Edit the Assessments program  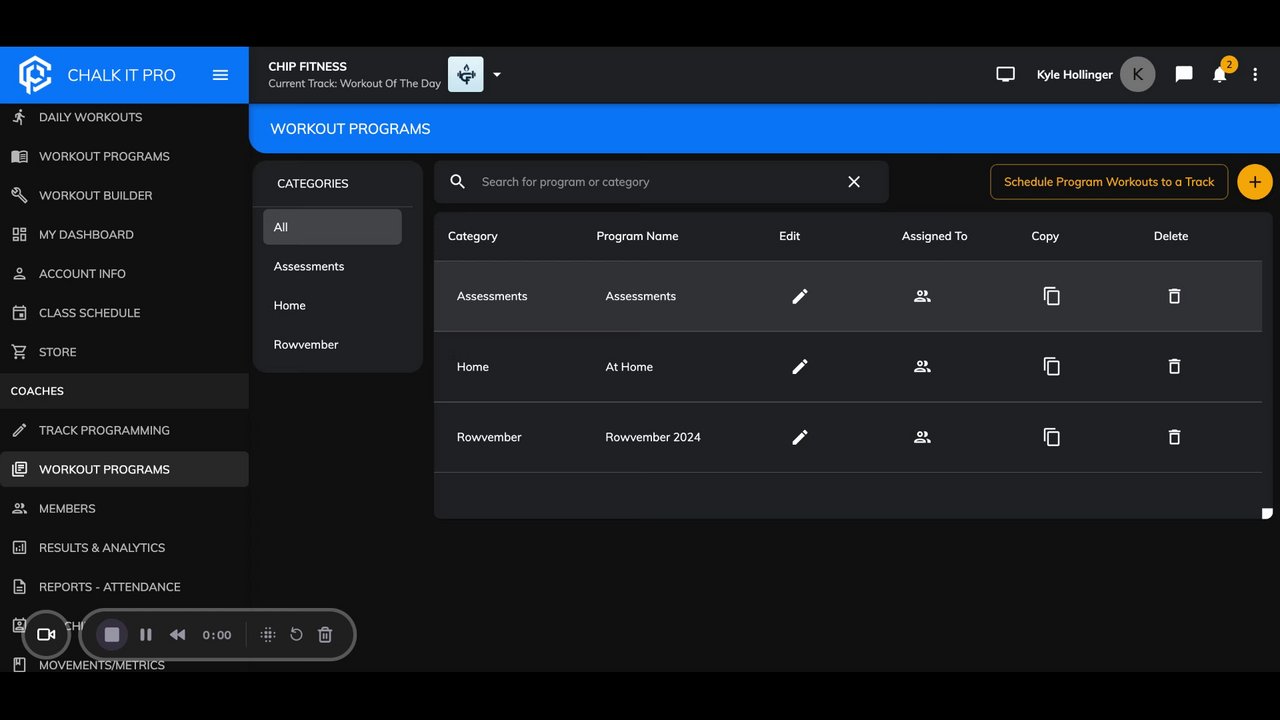[800, 296]
